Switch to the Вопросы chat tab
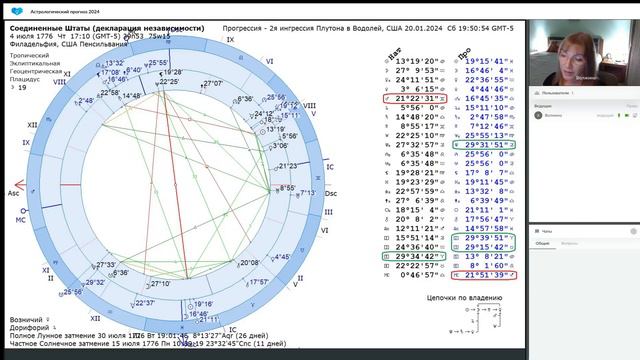 tap(569, 243)
